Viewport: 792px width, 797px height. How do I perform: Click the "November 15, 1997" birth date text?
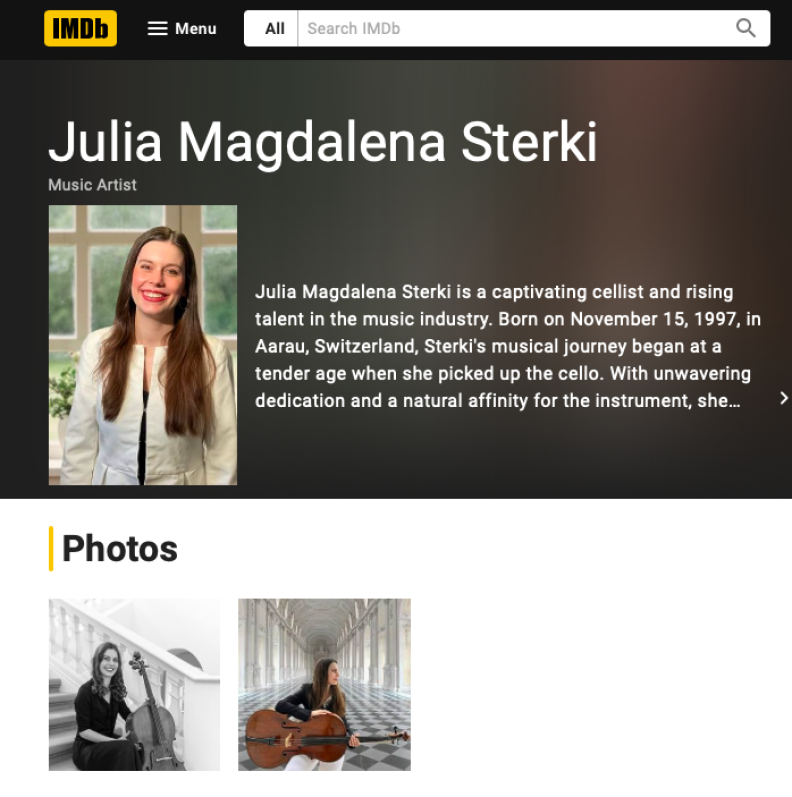(x=654, y=319)
